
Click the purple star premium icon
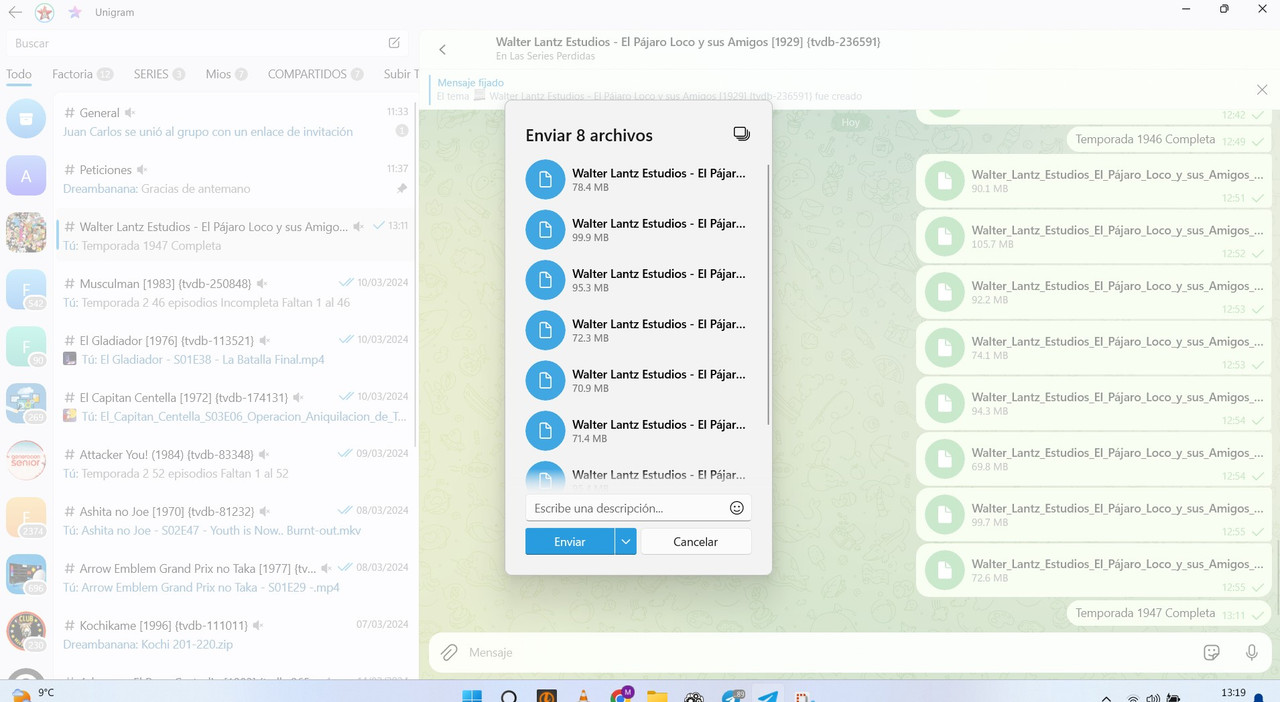pos(75,12)
